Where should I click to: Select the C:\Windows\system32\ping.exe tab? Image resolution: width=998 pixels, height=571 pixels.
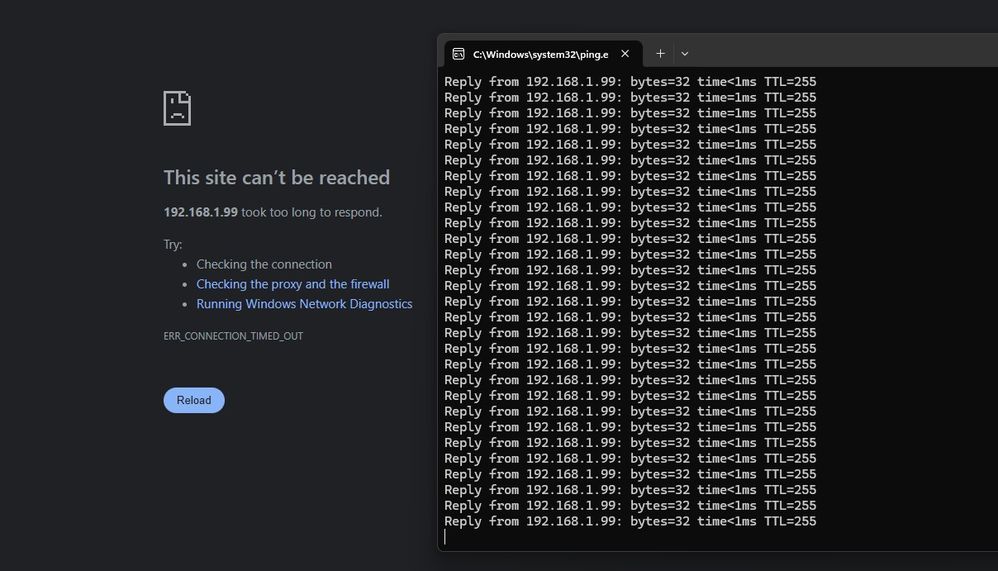pos(540,54)
